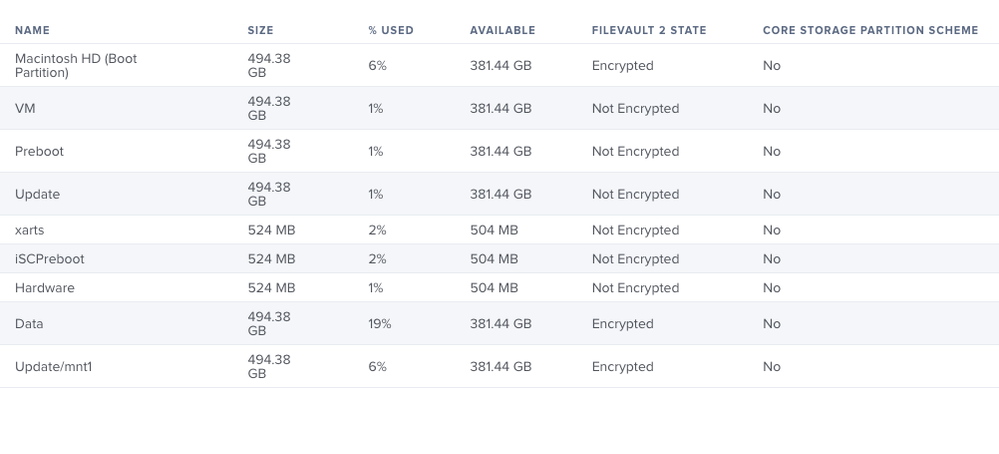The image size is (999, 454).
Task: Select the Preboot partition name
Action: tap(40, 152)
